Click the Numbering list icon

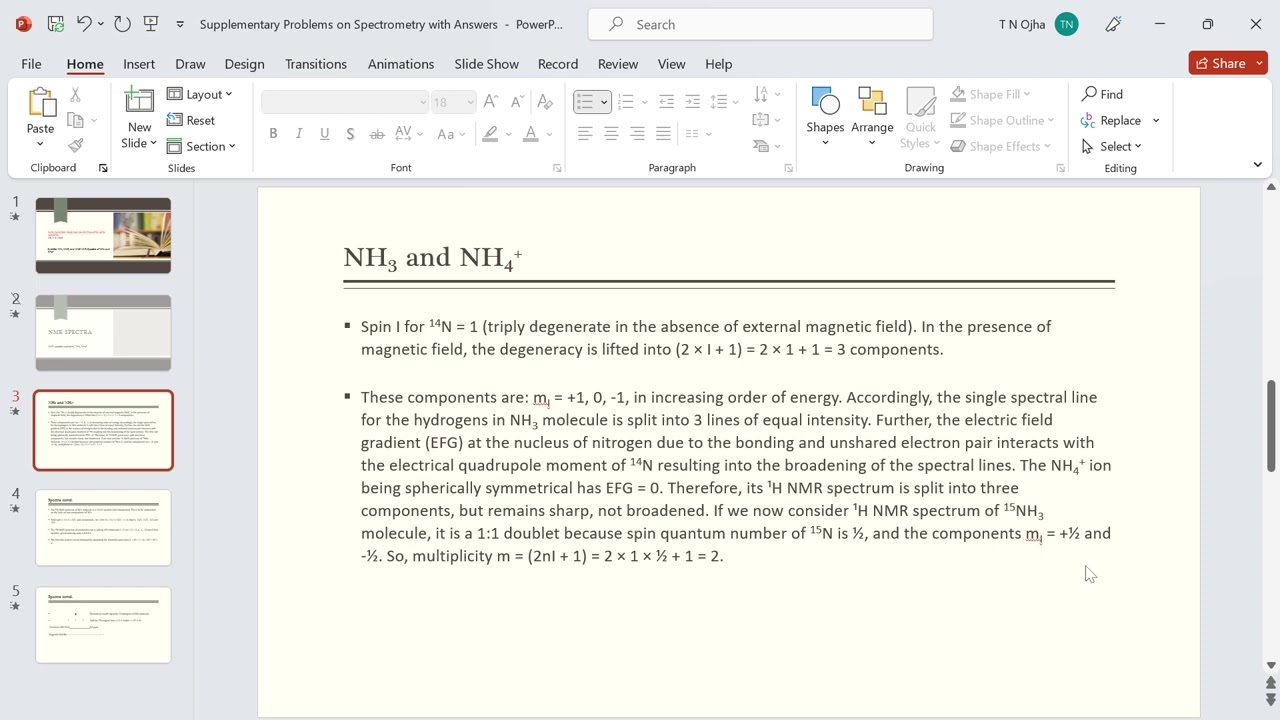tap(626, 102)
